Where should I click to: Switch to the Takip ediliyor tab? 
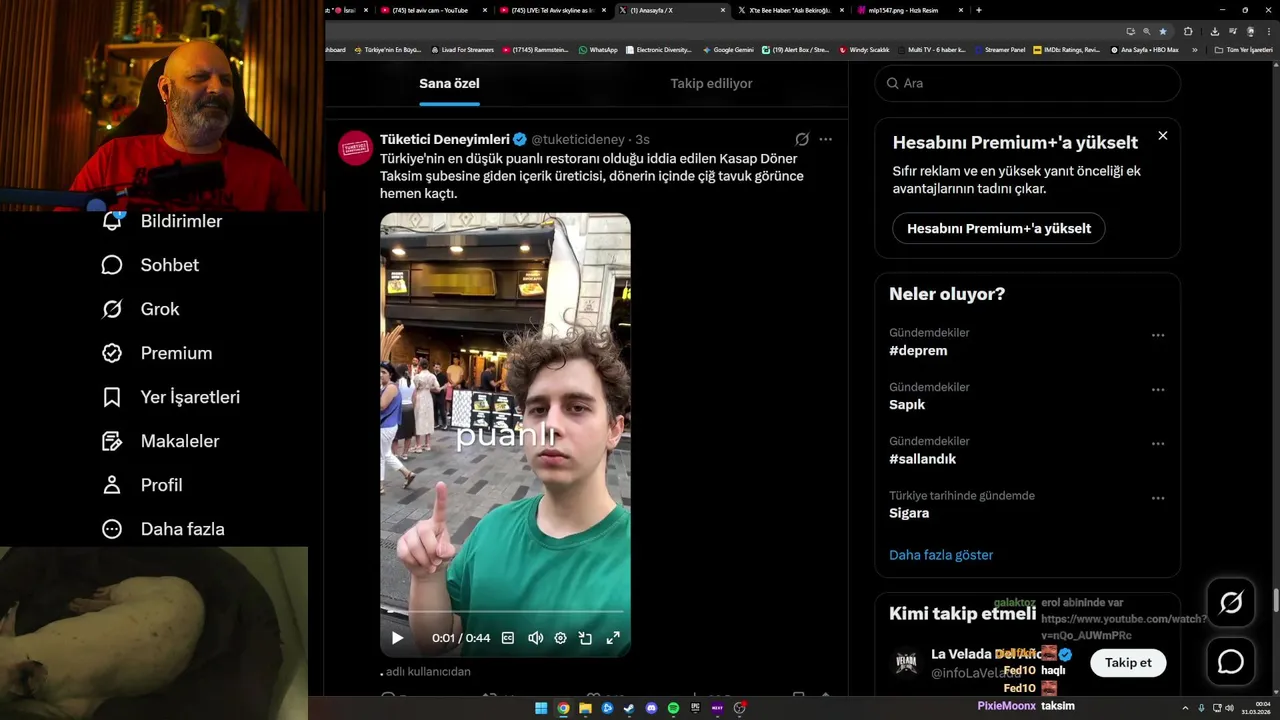click(711, 83)
